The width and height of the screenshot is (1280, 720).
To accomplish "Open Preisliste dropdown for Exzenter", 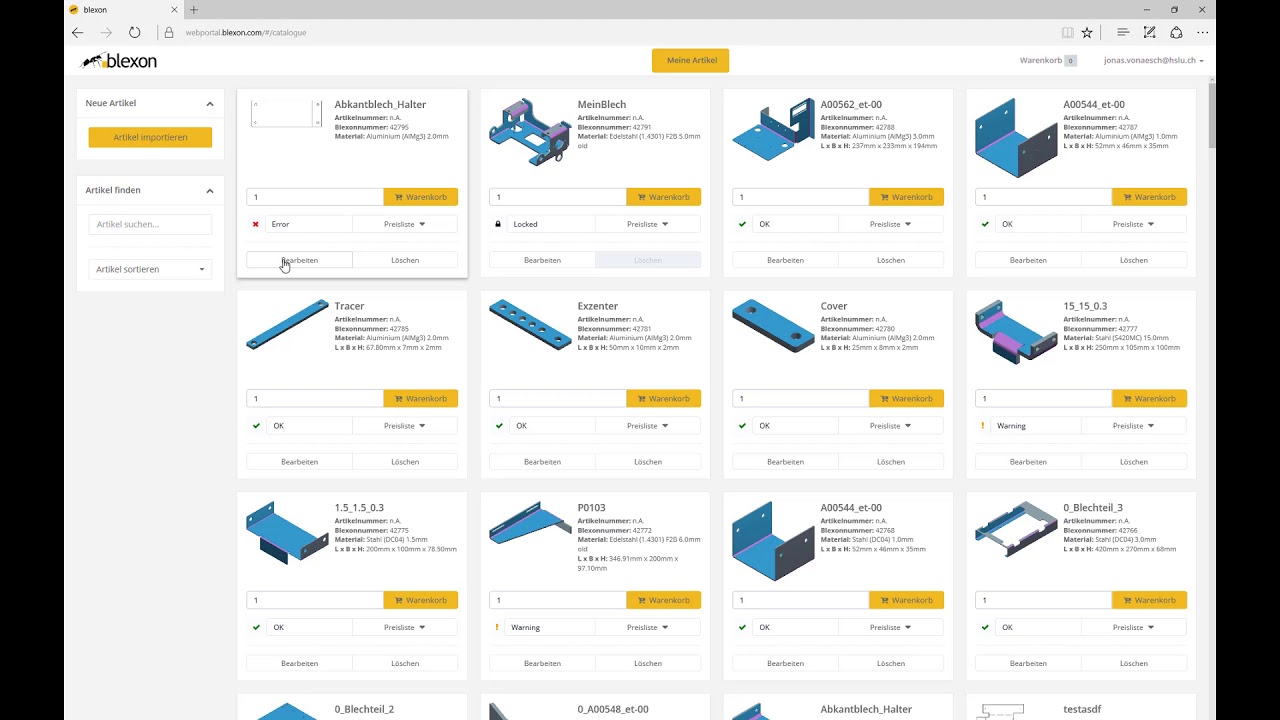I will coord(648,426).
